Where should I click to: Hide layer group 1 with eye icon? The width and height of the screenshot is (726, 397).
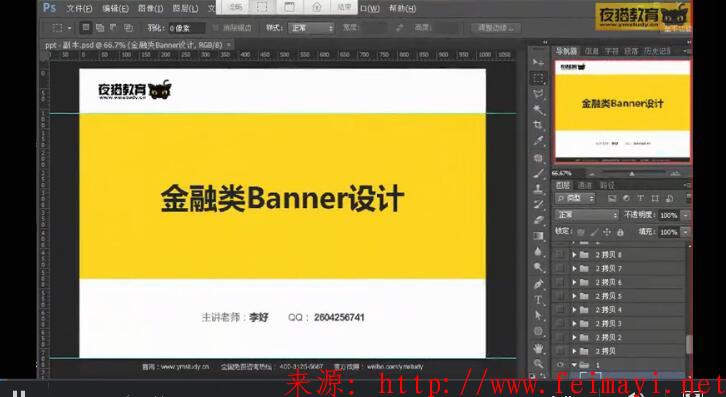560,365
